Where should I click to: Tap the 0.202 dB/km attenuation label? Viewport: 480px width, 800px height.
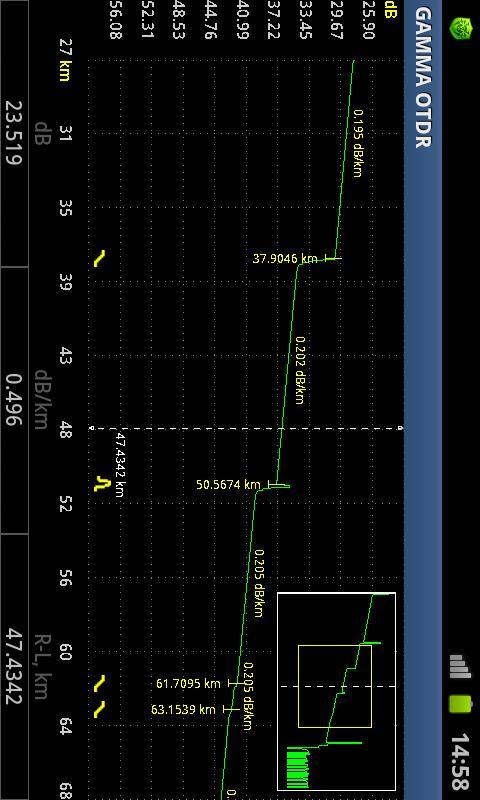tap(300, 370)
